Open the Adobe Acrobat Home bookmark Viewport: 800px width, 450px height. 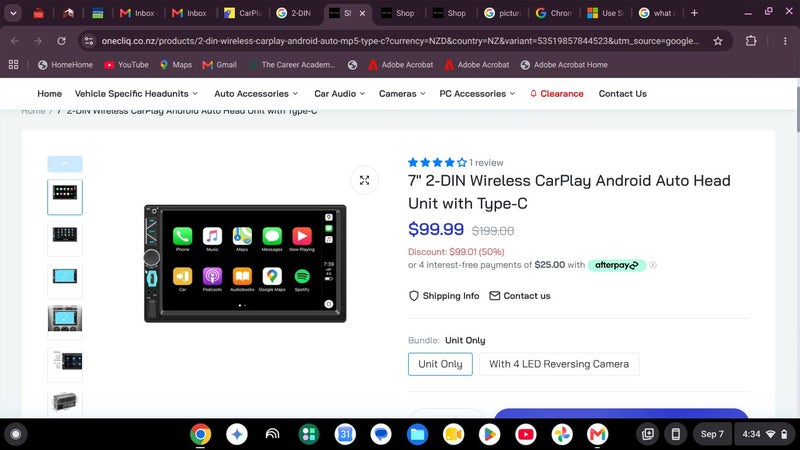(564, 65)
